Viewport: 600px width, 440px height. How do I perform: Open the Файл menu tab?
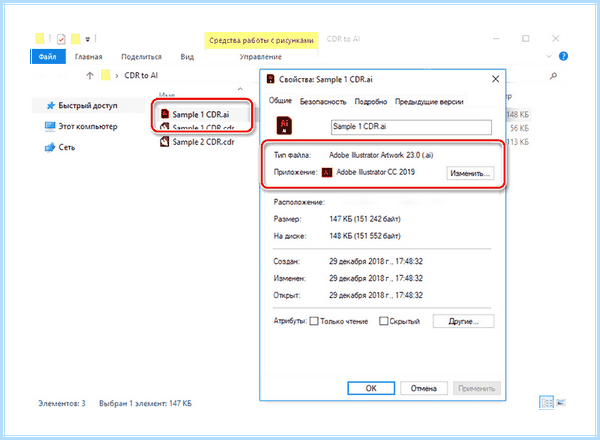click(x=48, y=56)
